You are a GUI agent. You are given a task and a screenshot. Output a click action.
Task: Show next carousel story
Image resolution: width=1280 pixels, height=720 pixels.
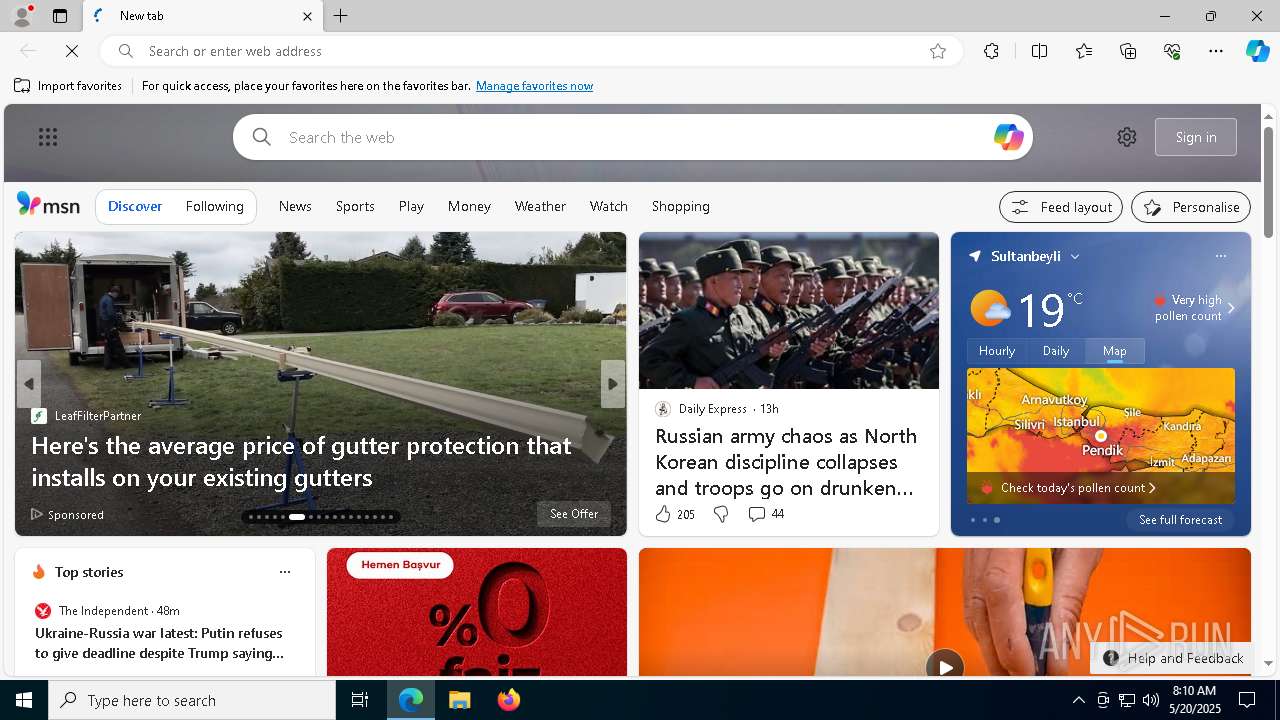coord(613,384)
